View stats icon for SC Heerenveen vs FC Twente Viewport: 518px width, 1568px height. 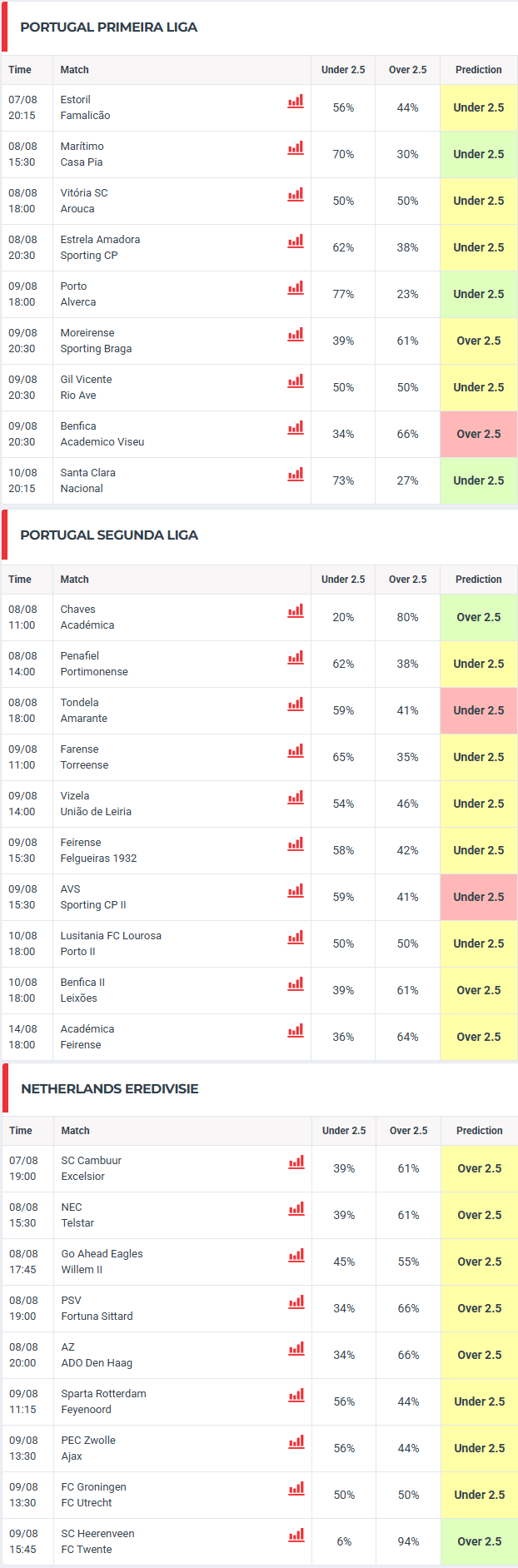296,1535
